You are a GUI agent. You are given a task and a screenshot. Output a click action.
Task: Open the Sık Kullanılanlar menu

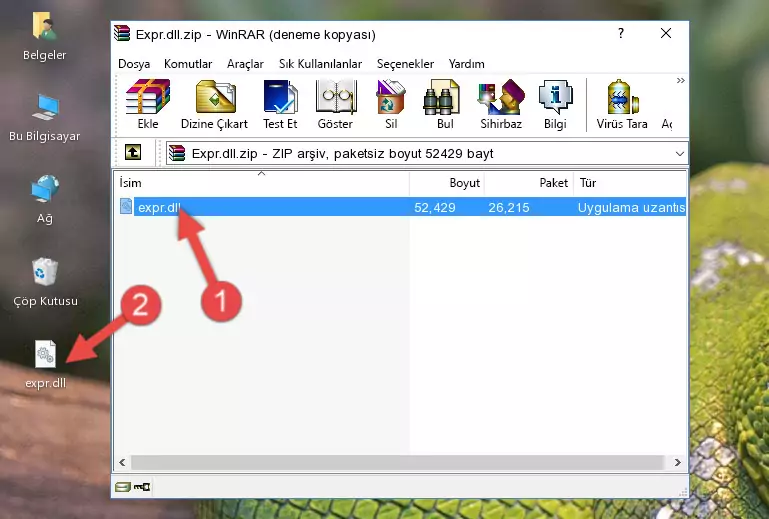[x=320, y=64]
